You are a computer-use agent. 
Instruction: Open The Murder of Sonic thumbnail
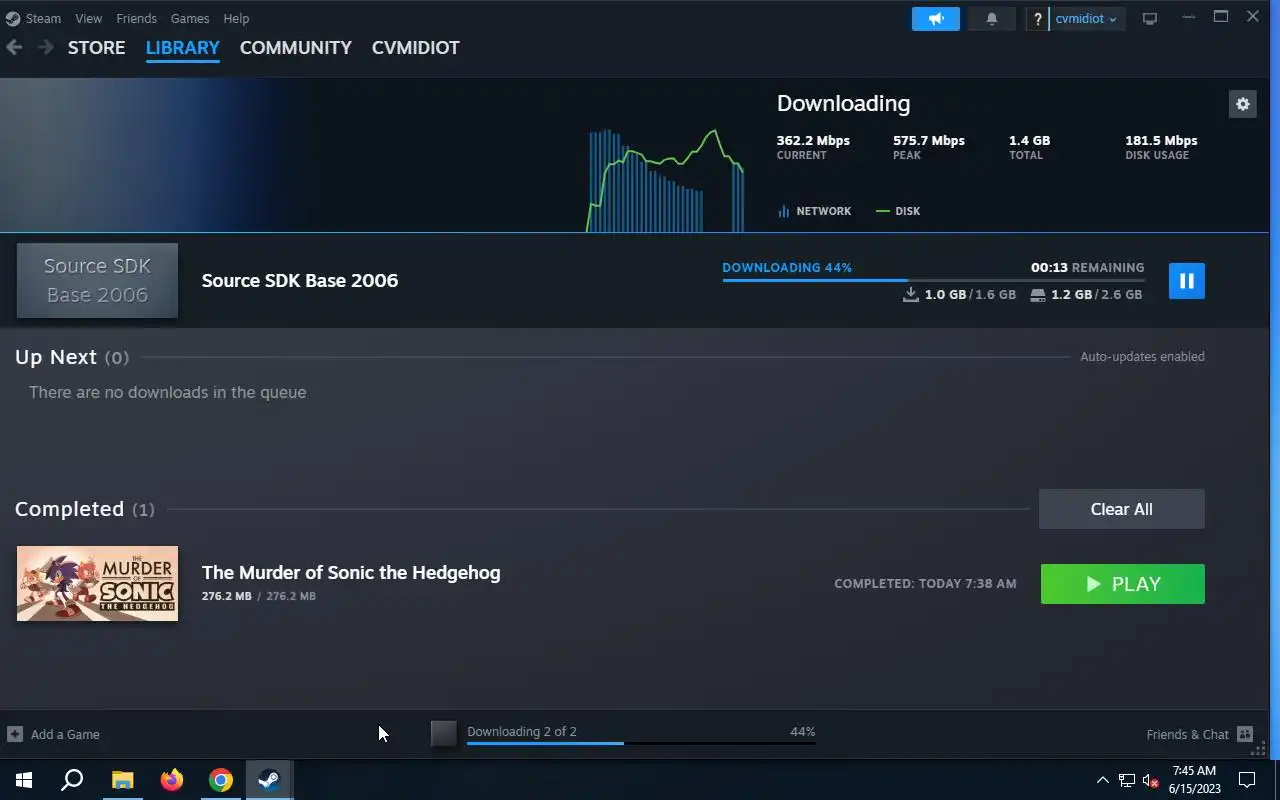click(97, 583)
